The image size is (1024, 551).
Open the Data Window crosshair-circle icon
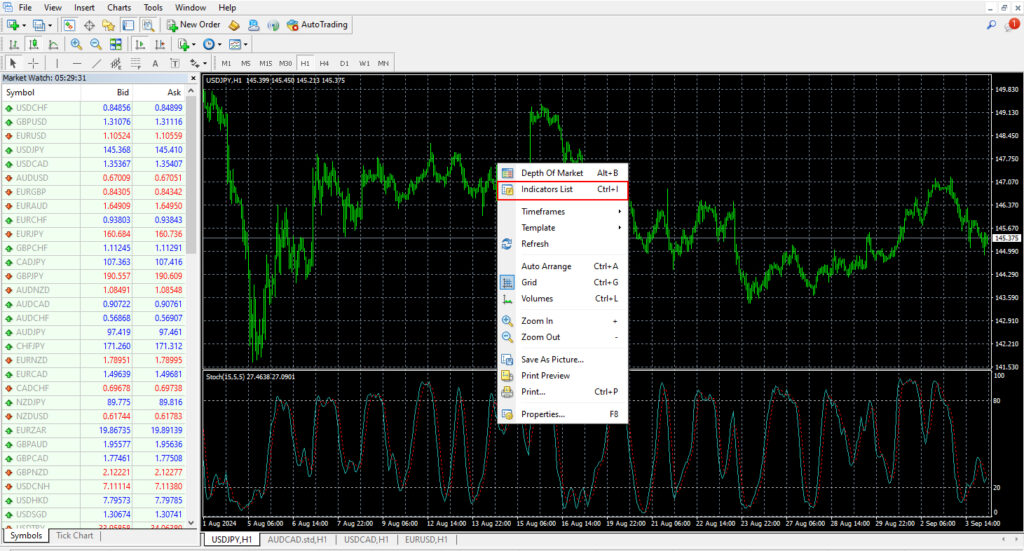coord(89,25)
